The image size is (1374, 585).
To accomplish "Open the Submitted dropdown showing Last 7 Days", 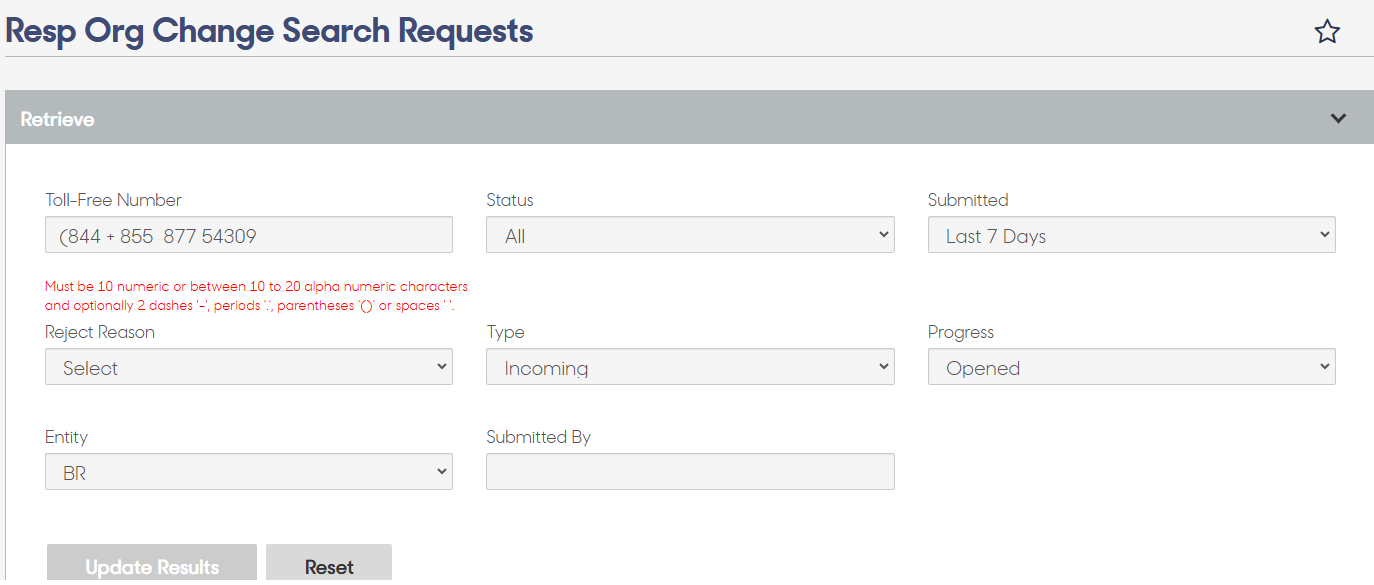I will point(1132,235).
